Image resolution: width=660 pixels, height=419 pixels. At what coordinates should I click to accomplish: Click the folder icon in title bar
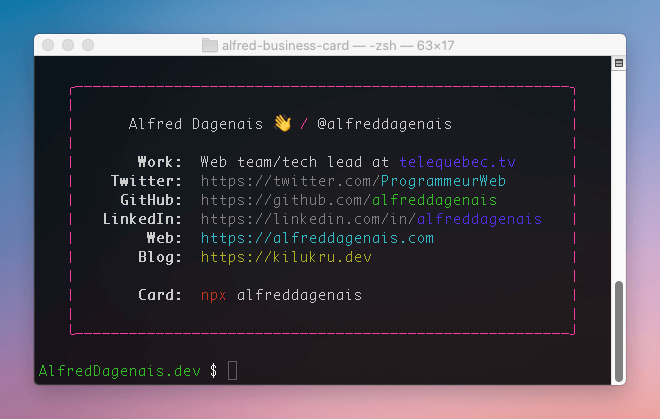tap(210, 45)
